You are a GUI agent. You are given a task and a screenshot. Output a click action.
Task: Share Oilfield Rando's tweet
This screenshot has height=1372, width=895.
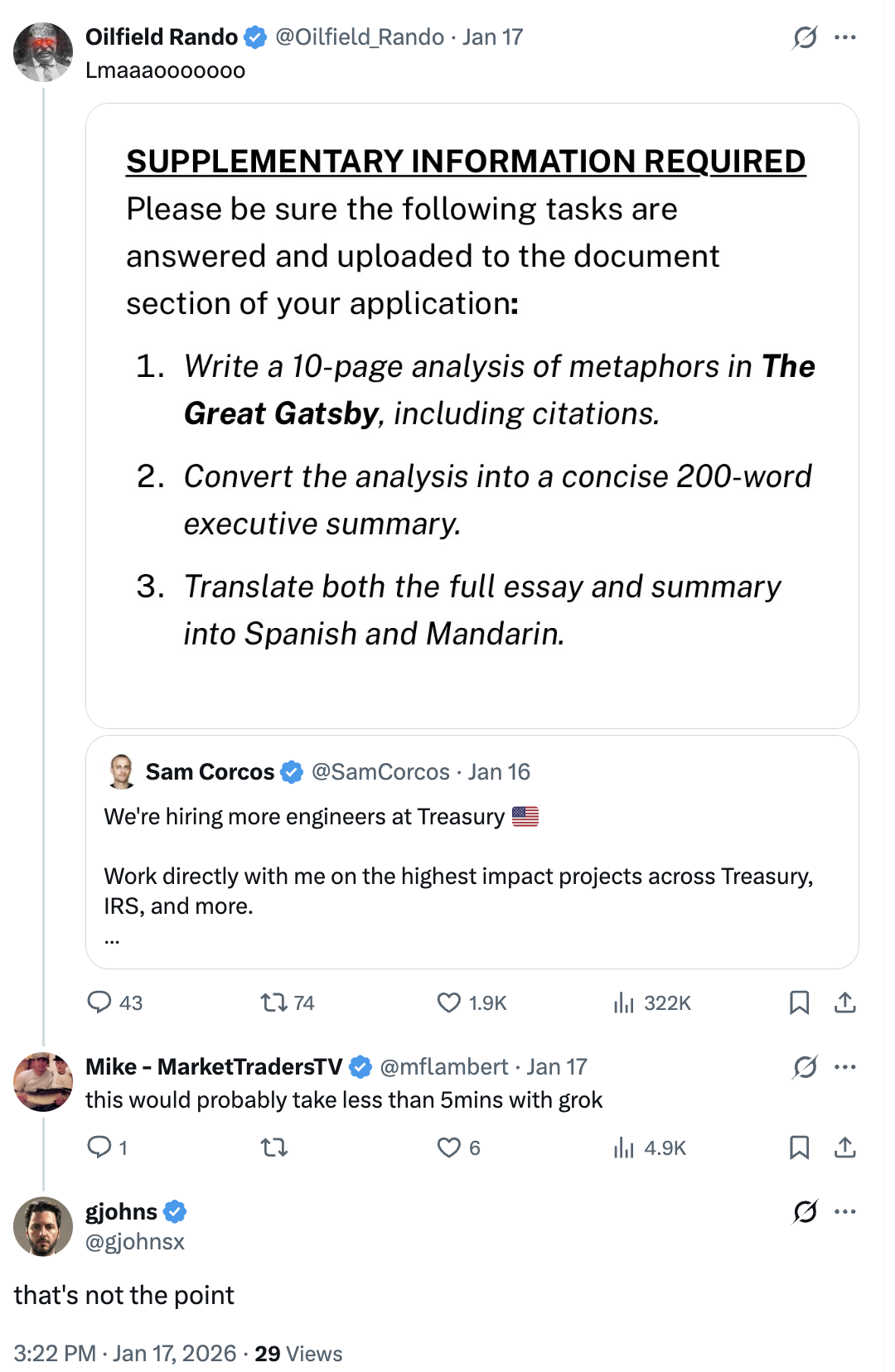(x=845, y=1002)
